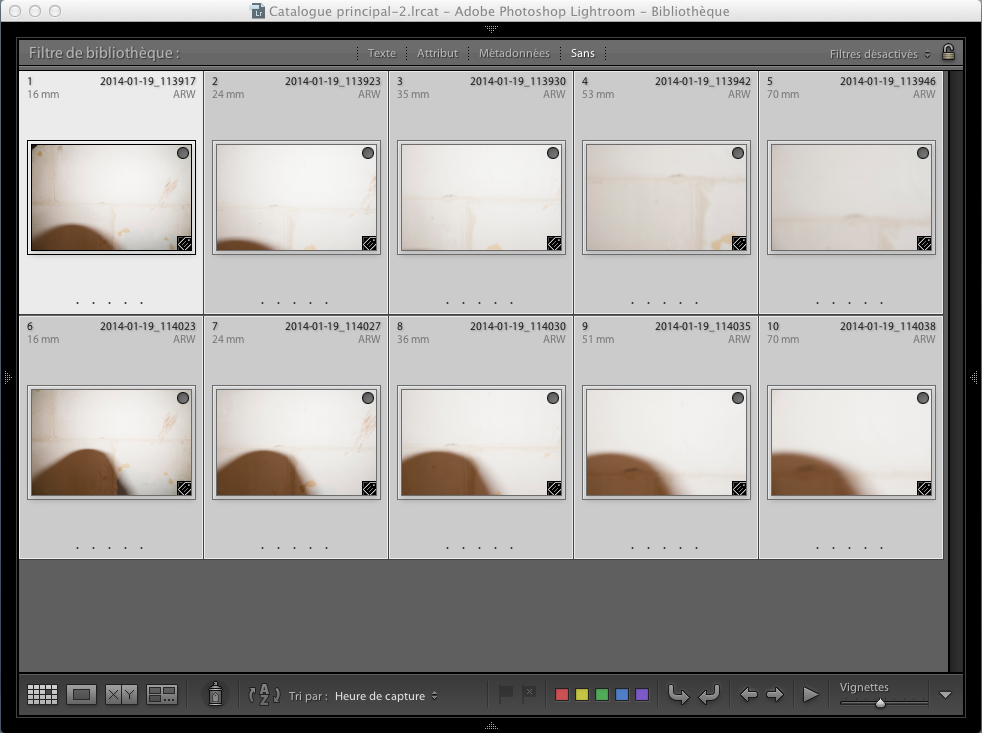
Task: Open Compare (X|Y) view
Action: 121,694
